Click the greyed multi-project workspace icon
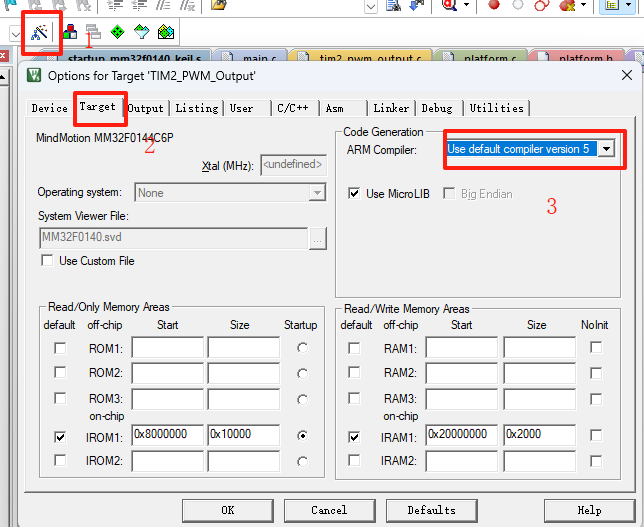644x527 pixels. [93, 32]
